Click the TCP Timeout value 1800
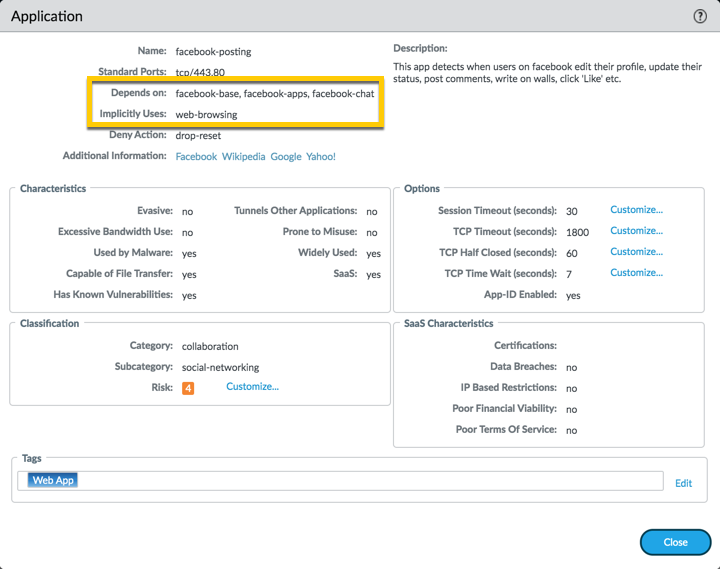 pos(577,232)
